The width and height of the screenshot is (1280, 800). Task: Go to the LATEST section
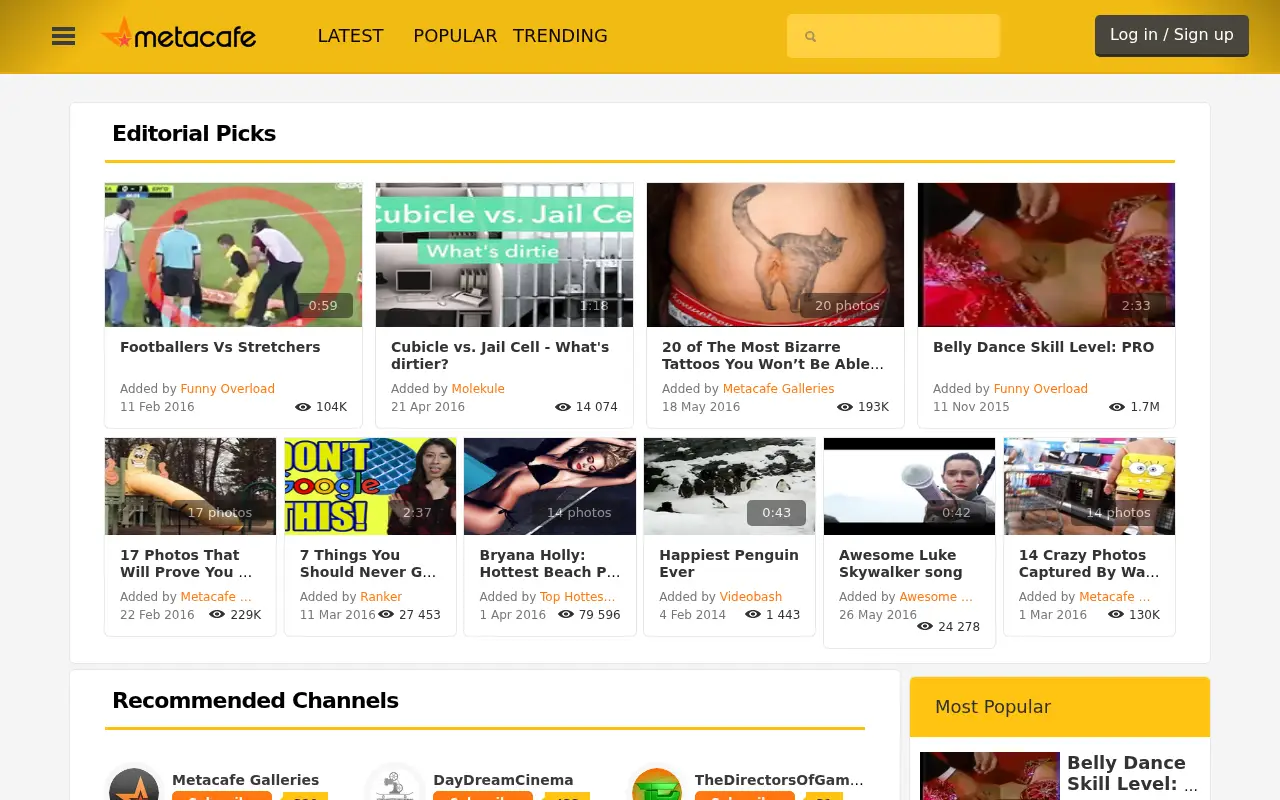click(x=350, y=36)
